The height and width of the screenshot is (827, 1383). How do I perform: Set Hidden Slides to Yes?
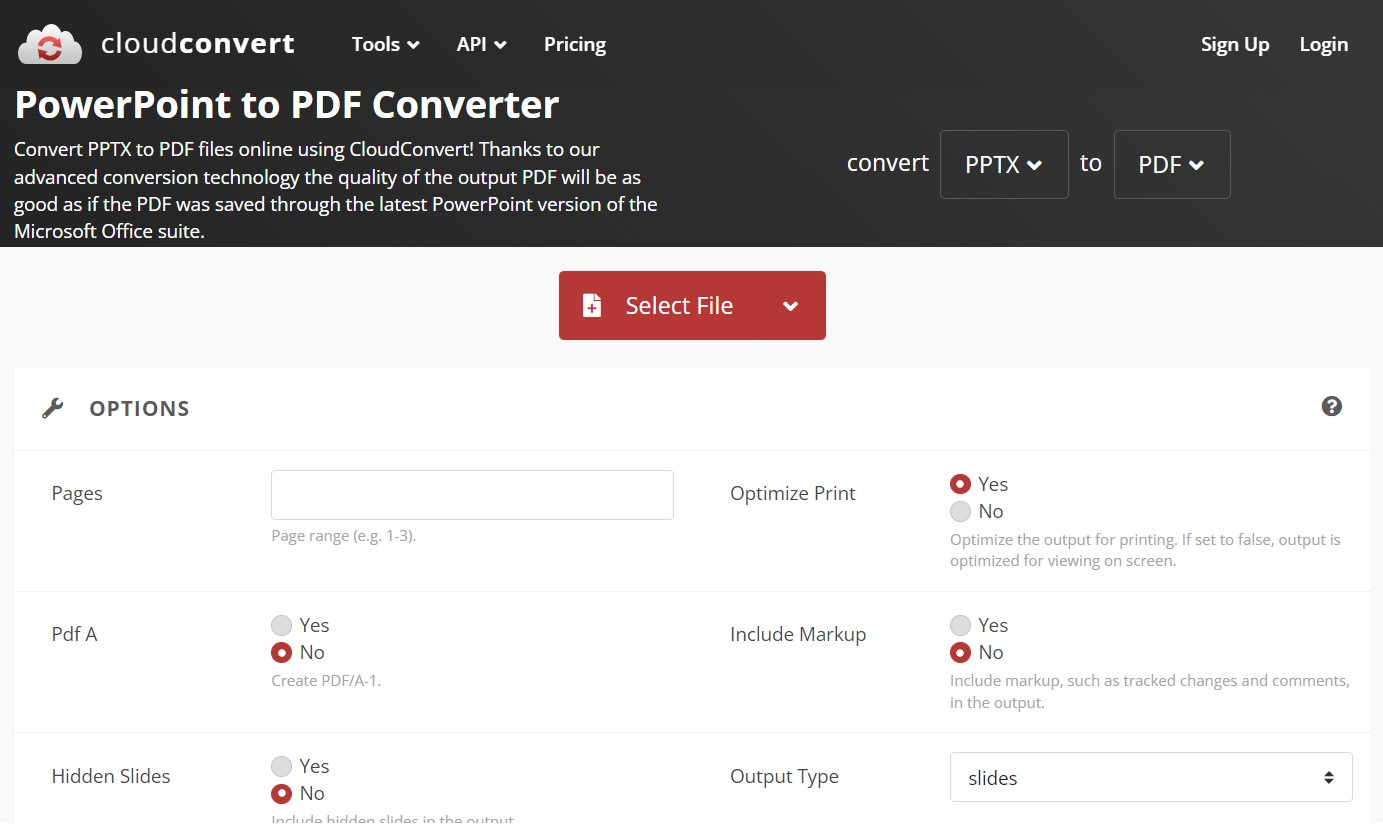click(x=281, y=766)
